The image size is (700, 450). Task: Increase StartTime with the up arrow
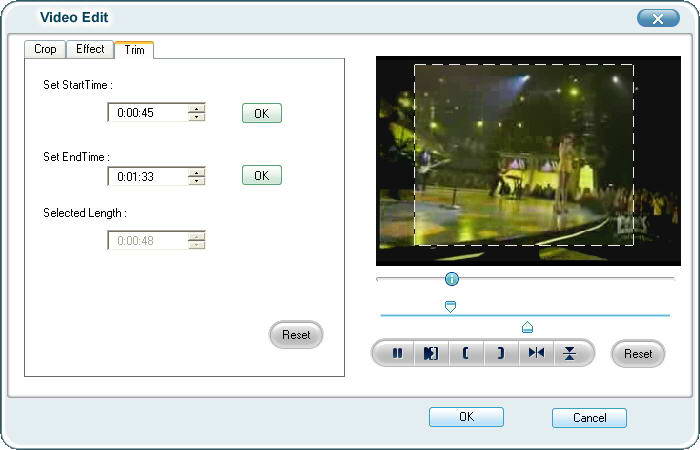tap(196, 108)
